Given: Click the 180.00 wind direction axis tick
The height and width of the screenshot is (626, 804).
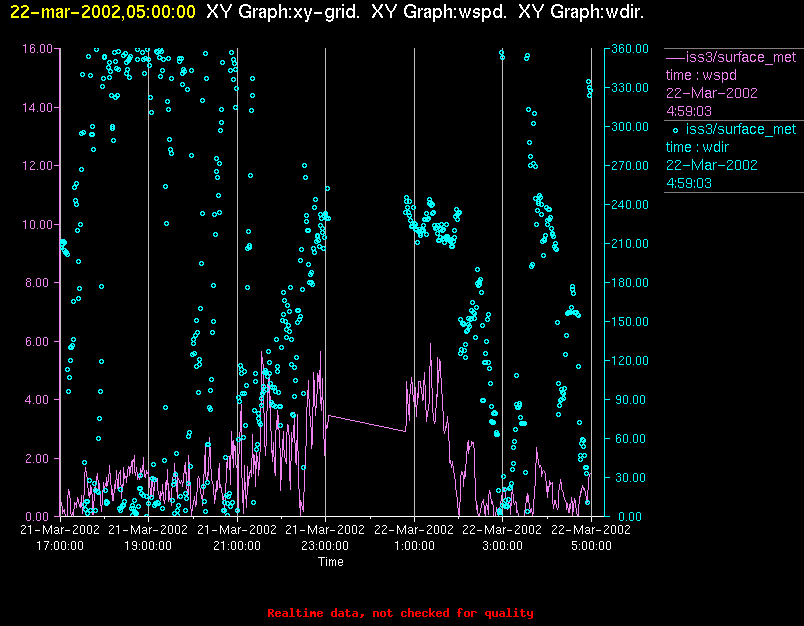Looking at the screenshot, I should pos(630,282).
